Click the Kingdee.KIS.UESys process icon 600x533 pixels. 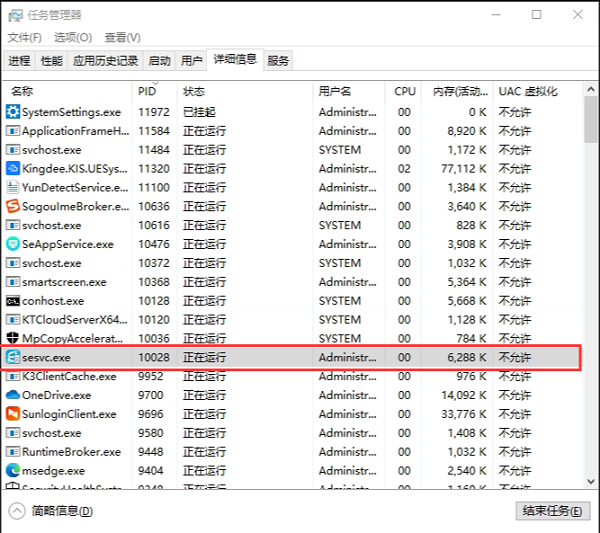tap(13, 169)
